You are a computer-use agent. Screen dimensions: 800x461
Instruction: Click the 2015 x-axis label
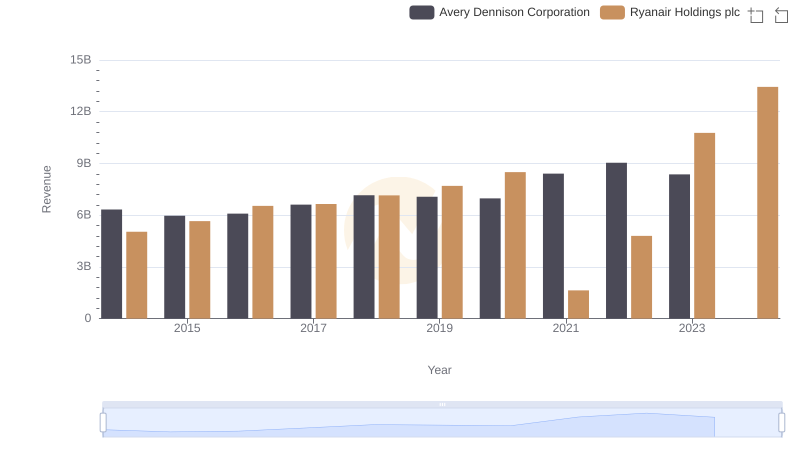coord(187,328)
